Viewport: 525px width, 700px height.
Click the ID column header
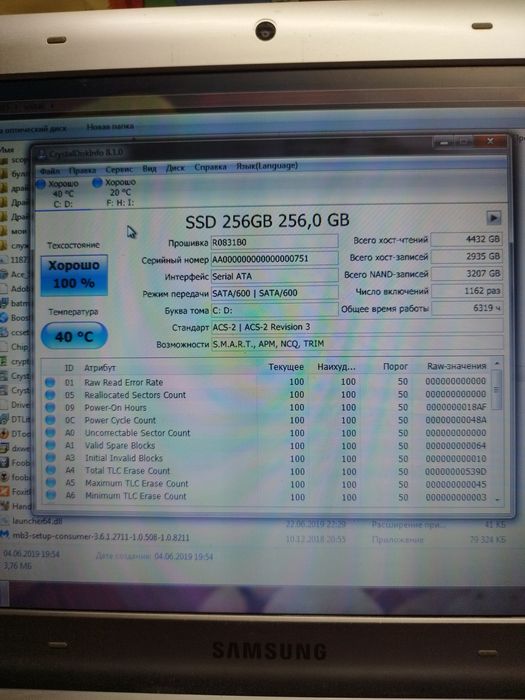69,368
